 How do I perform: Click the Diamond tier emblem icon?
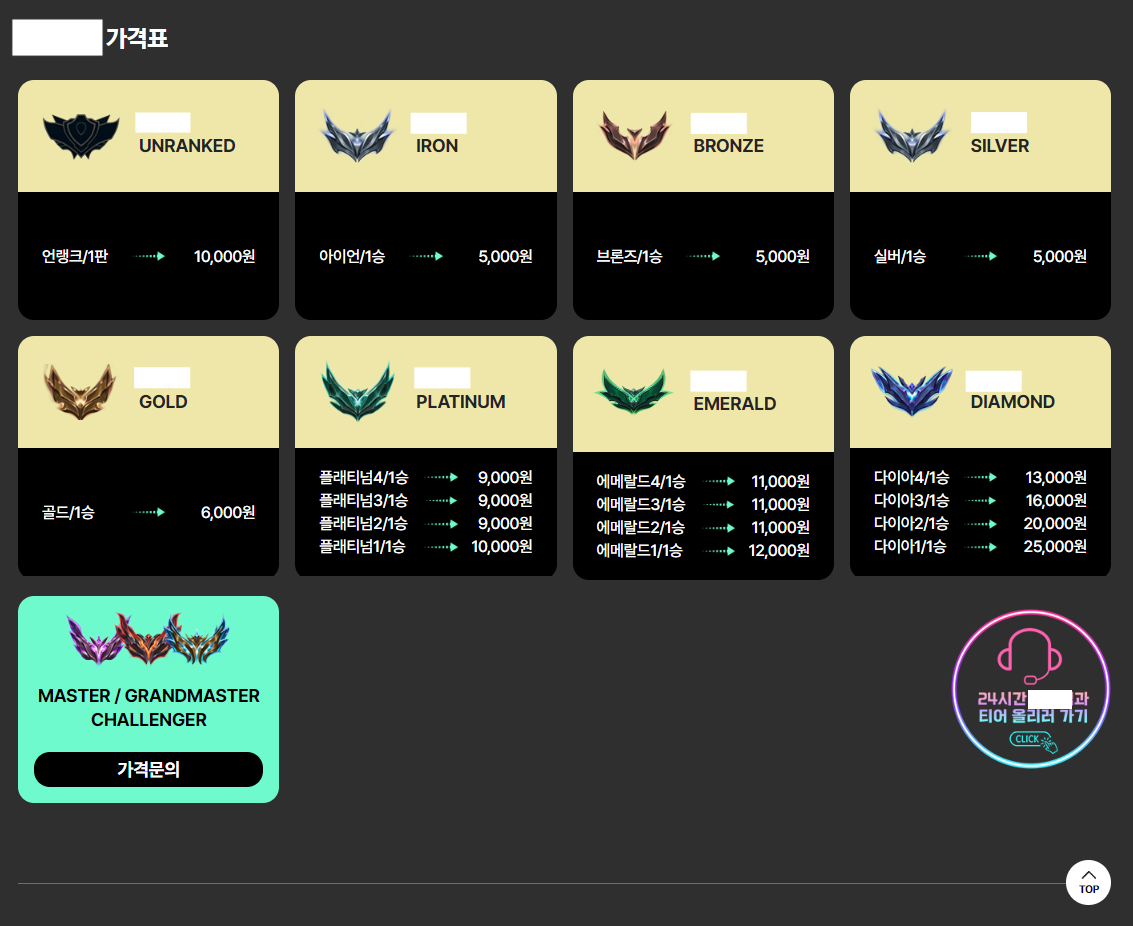[912, 391]
